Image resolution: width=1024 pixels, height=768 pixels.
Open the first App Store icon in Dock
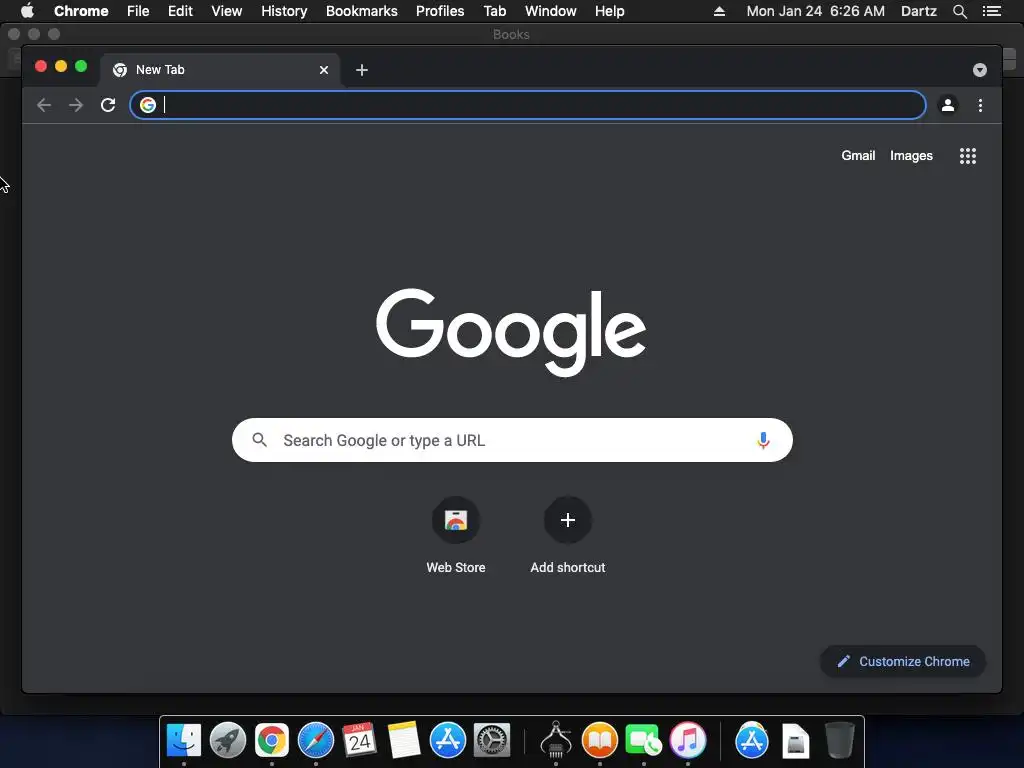pyautogui.click(x=447, y=741)
